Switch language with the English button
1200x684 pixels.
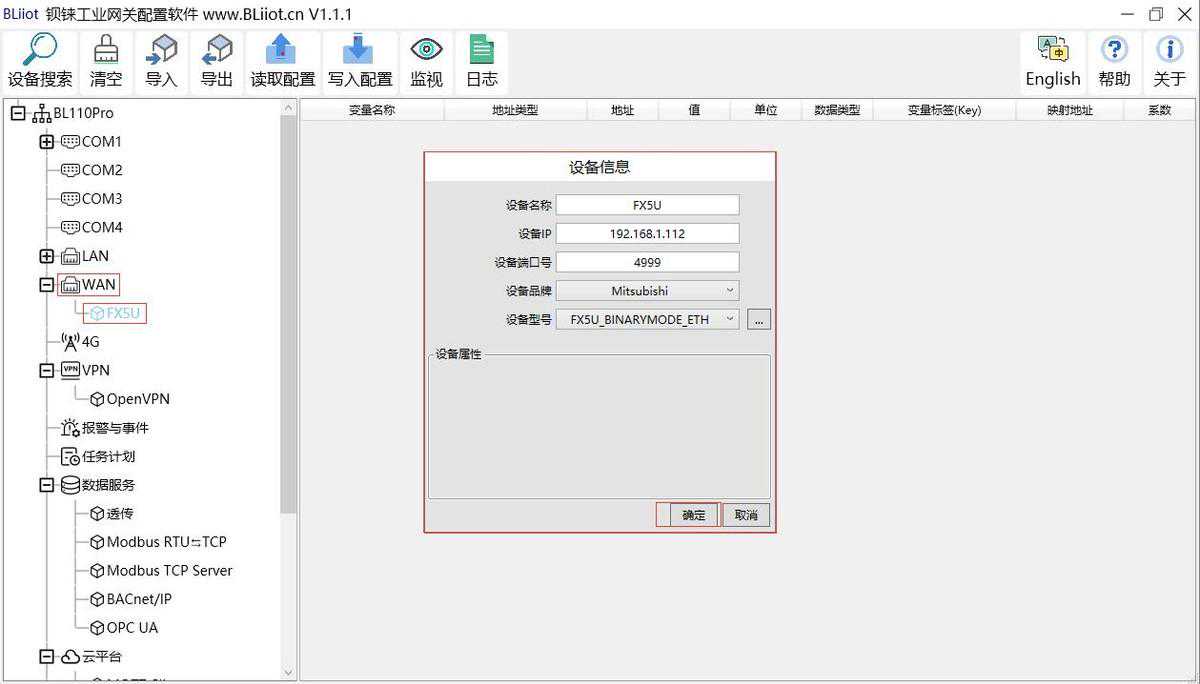click(x=1053, y=50)
